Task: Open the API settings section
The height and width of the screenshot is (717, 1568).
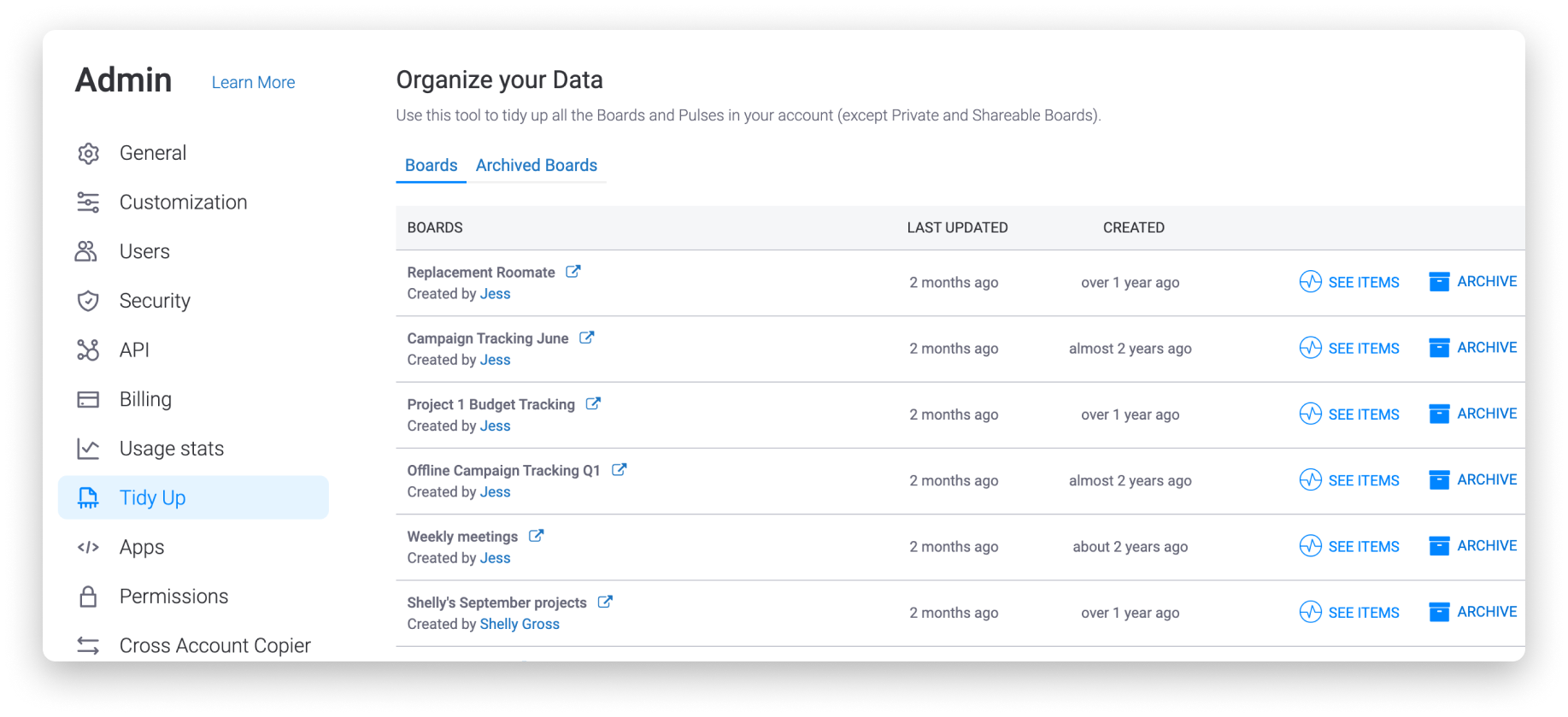Action: click(134, 350)
